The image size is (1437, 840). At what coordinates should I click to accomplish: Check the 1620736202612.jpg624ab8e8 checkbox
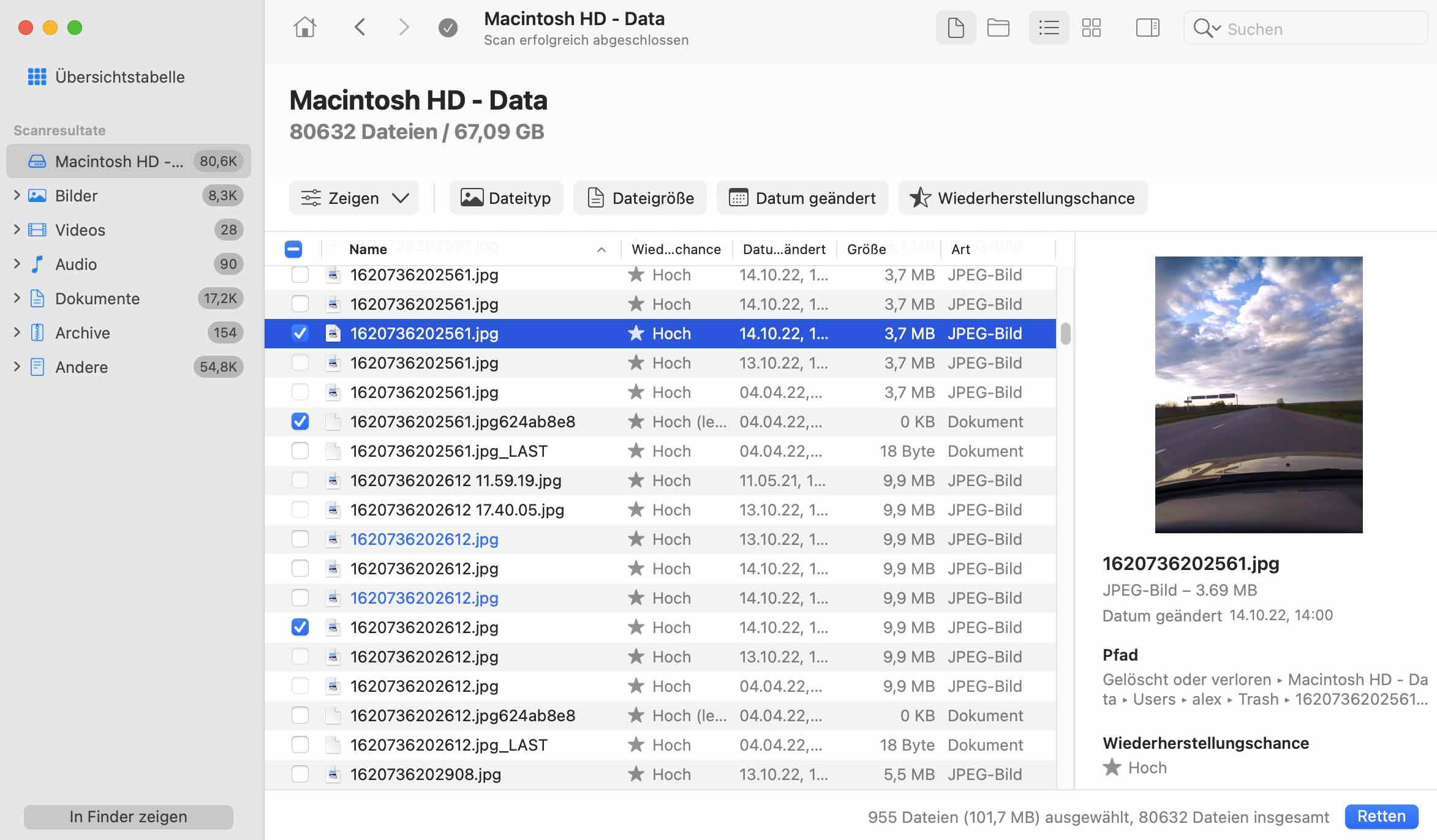300,715
